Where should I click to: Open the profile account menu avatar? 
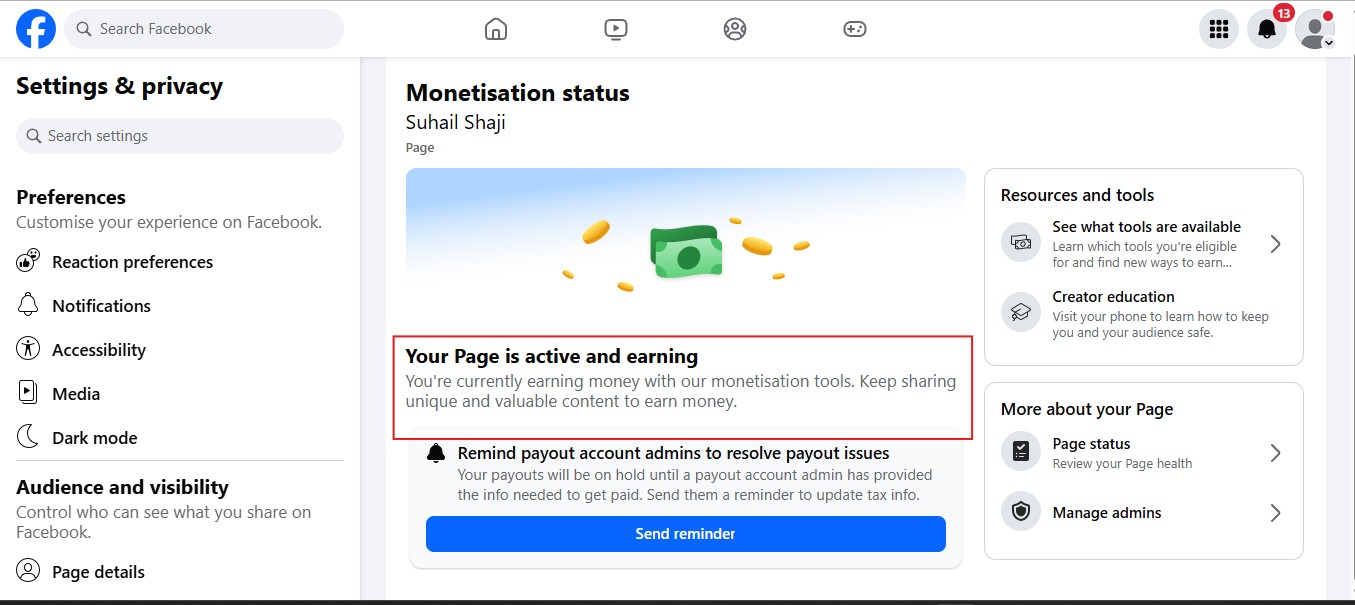(x=1314, y=29)
